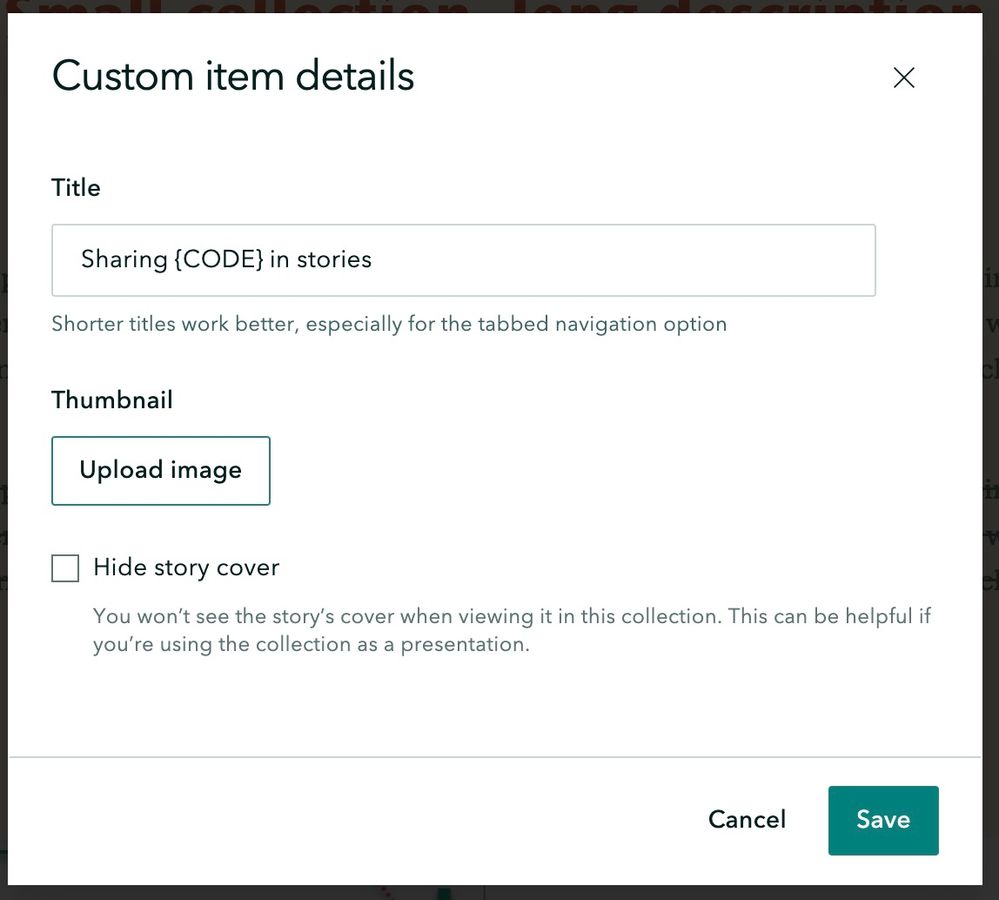Click the dimmed red heading behind the dialog
999x900 pixels.
(x=500, y=6)
